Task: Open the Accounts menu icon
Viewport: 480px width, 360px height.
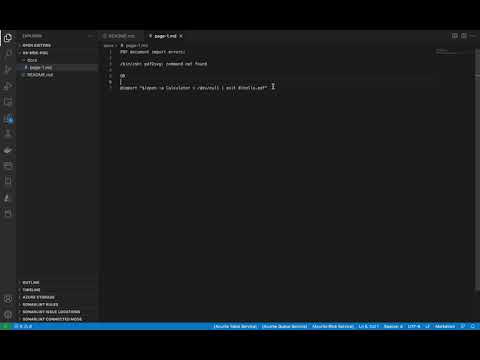Action: pos(8,299)
